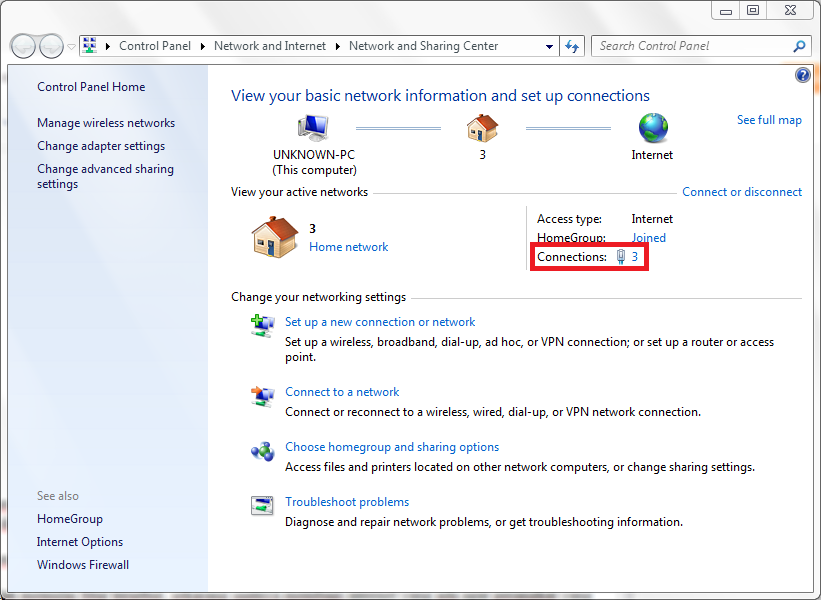Minimize the Network and Sharing Center window

726,10
